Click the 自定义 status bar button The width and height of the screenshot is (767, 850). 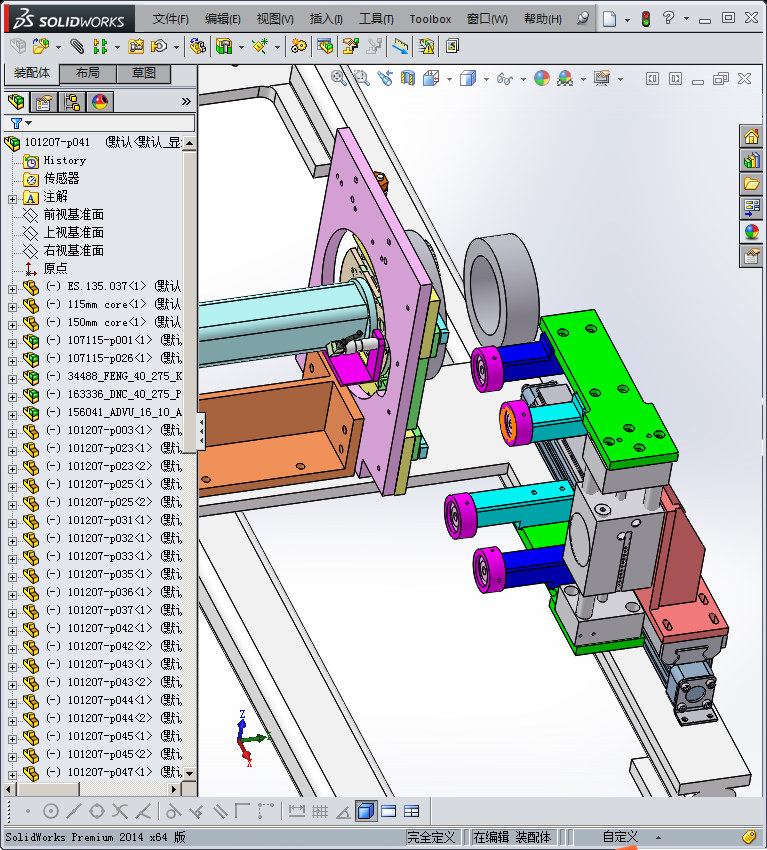click(x=620, y=837)
